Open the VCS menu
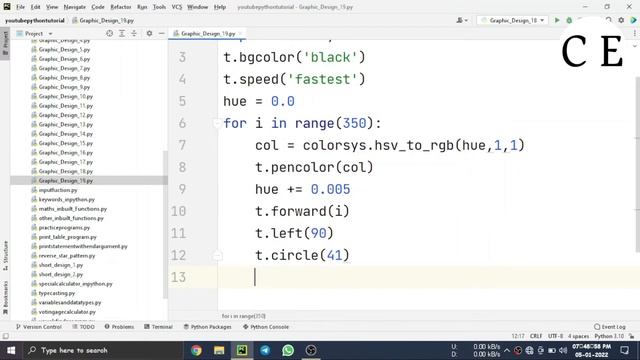 tap(177, 7)
